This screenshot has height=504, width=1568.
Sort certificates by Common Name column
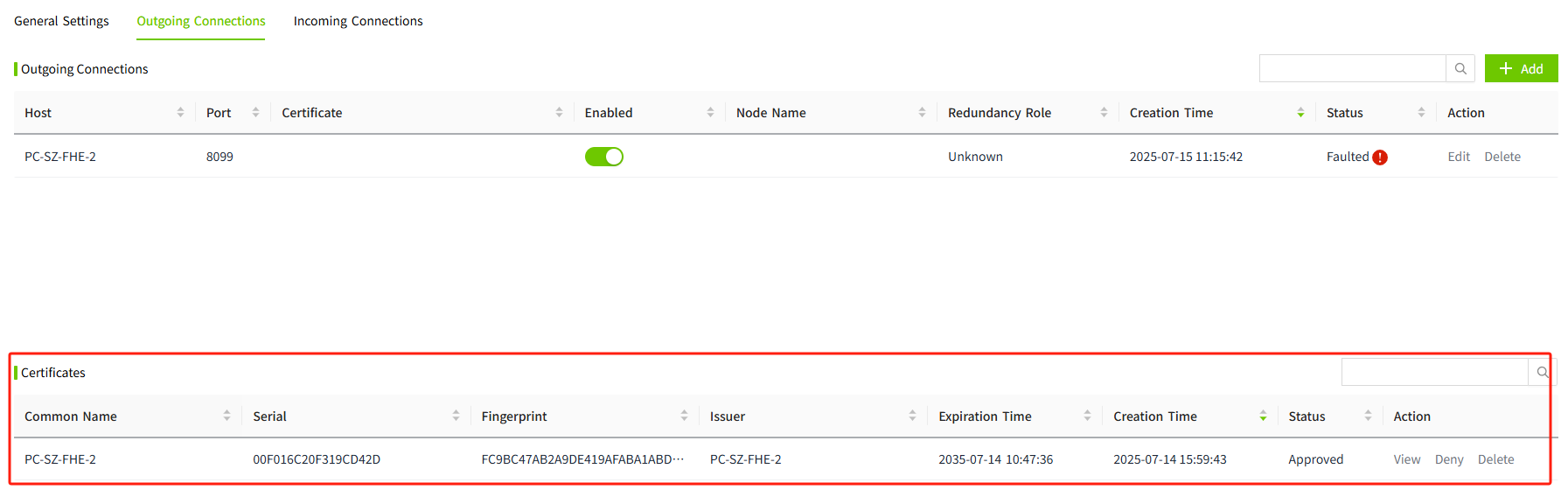point(226,416)
